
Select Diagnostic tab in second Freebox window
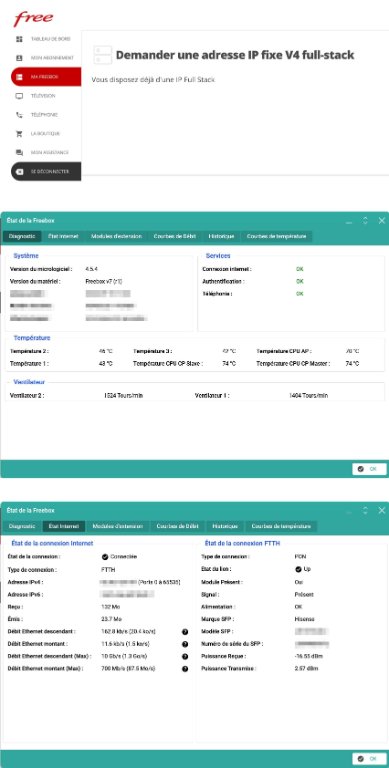22,526
